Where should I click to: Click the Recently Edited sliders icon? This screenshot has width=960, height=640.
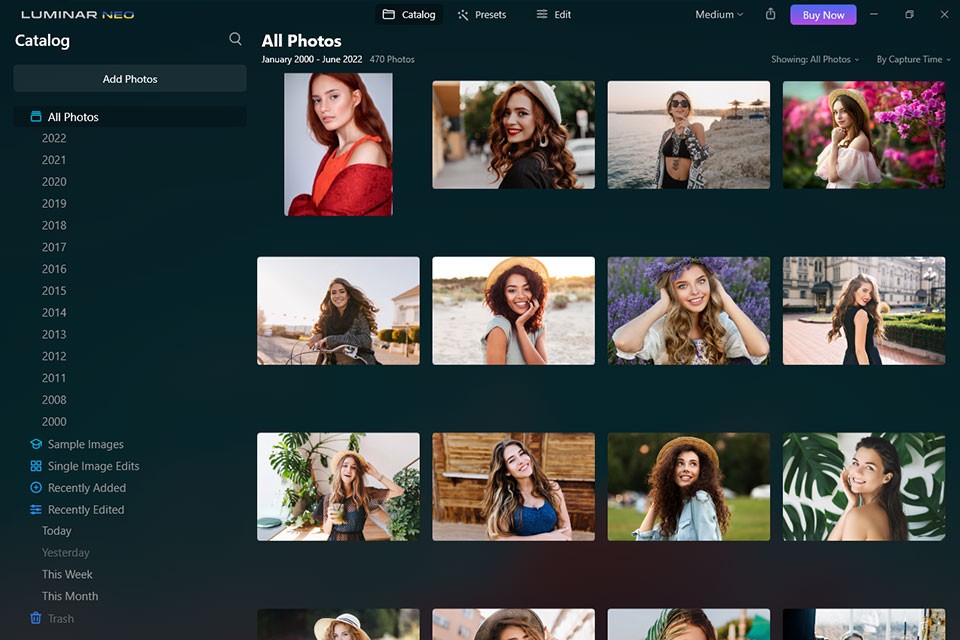[36, 510]
